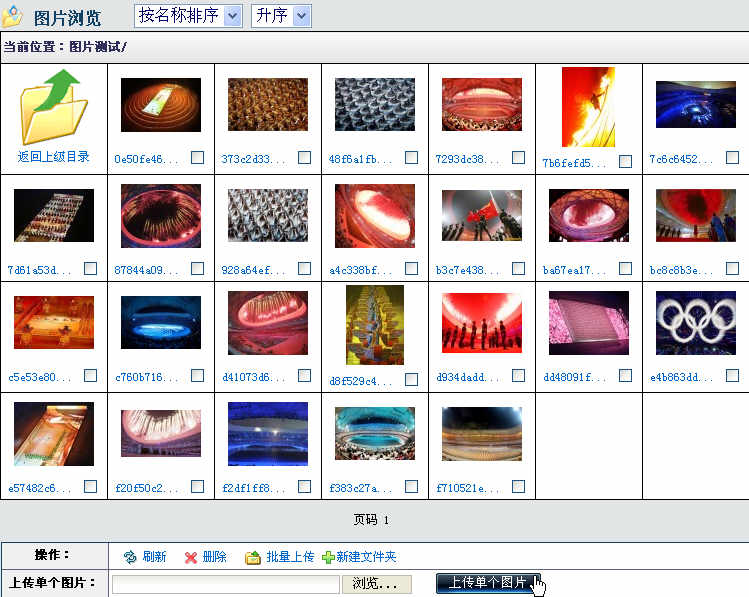Go to page number 1
Screen dimensions: 749x597
385,520
